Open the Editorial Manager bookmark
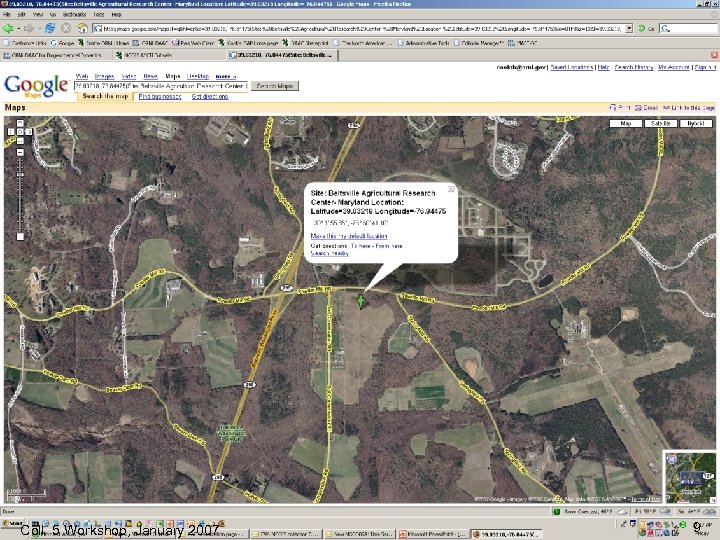This screenshot has width=720, height=540. tap(479, 43)
